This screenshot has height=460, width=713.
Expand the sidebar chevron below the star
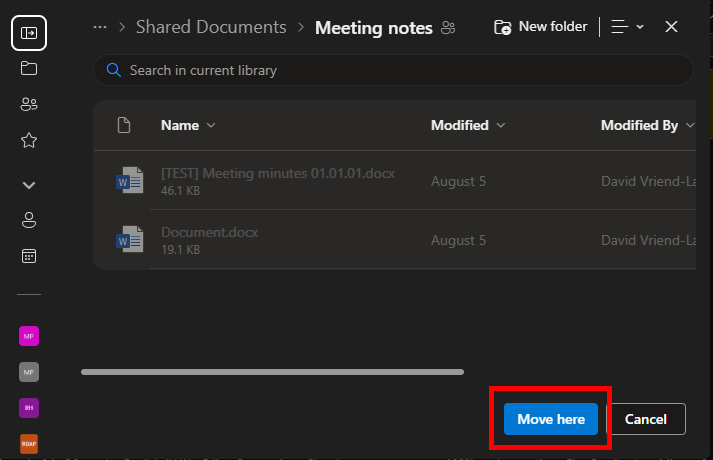[x=28, y=185]
